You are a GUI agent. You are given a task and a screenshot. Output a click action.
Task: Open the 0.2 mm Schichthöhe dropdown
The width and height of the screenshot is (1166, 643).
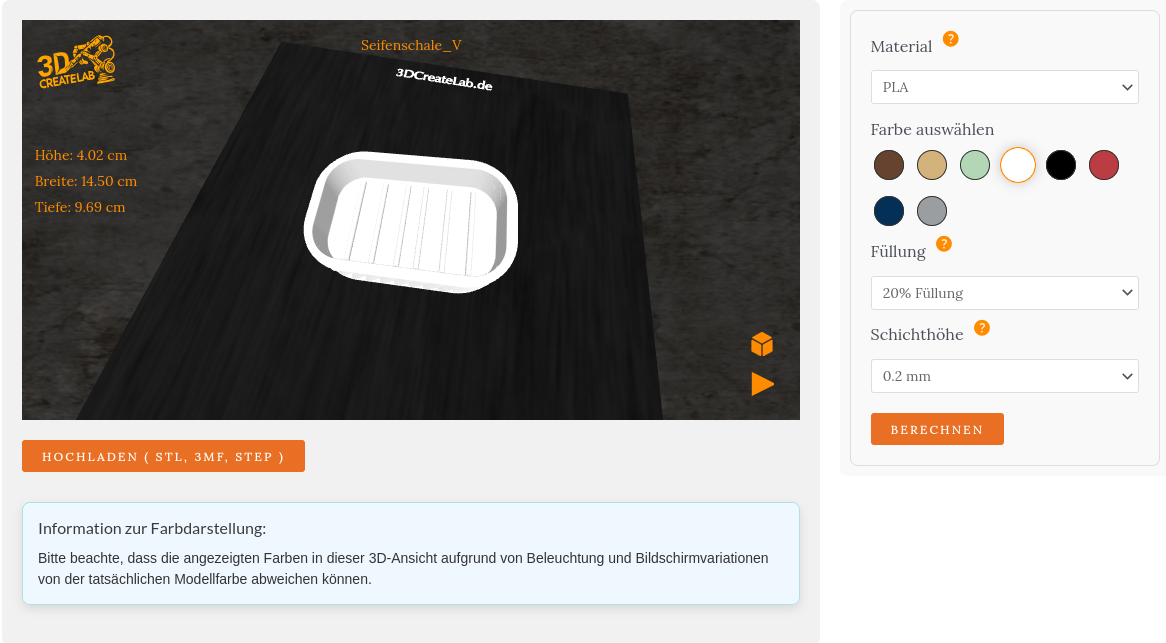pyautogui.click(x=1004, y=376)
